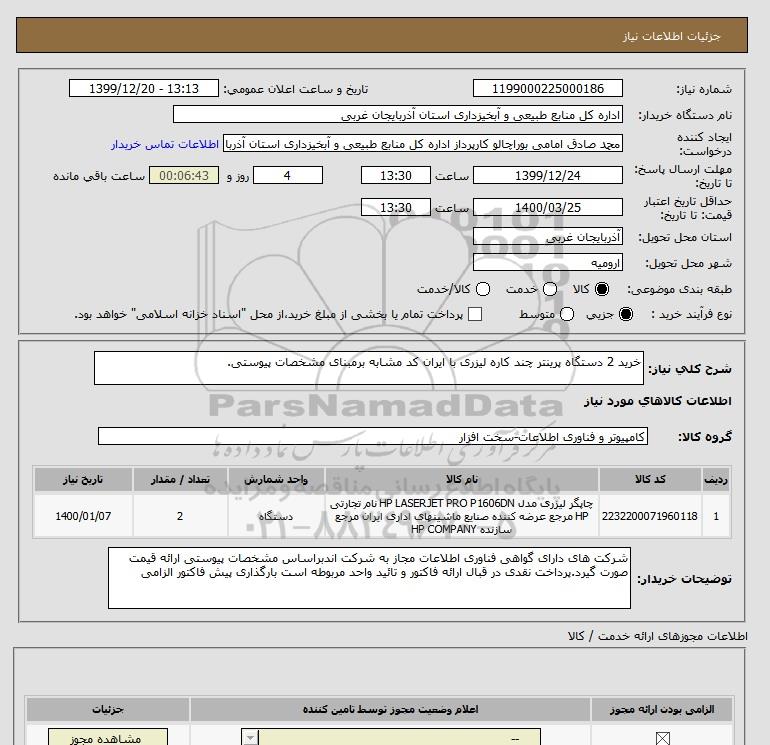The width and height of the screenshot is (770, 745).
Task: Open the اعلام وضعیت مجوز dropdown
Action: click(x=391, y=738)
